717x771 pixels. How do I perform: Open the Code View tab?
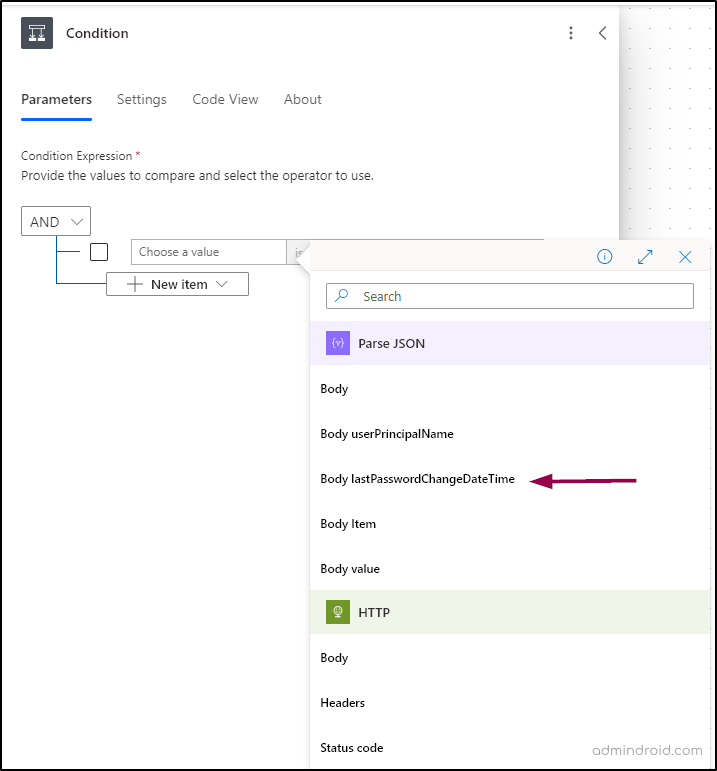pyautogui.click(x=225, y=99)
